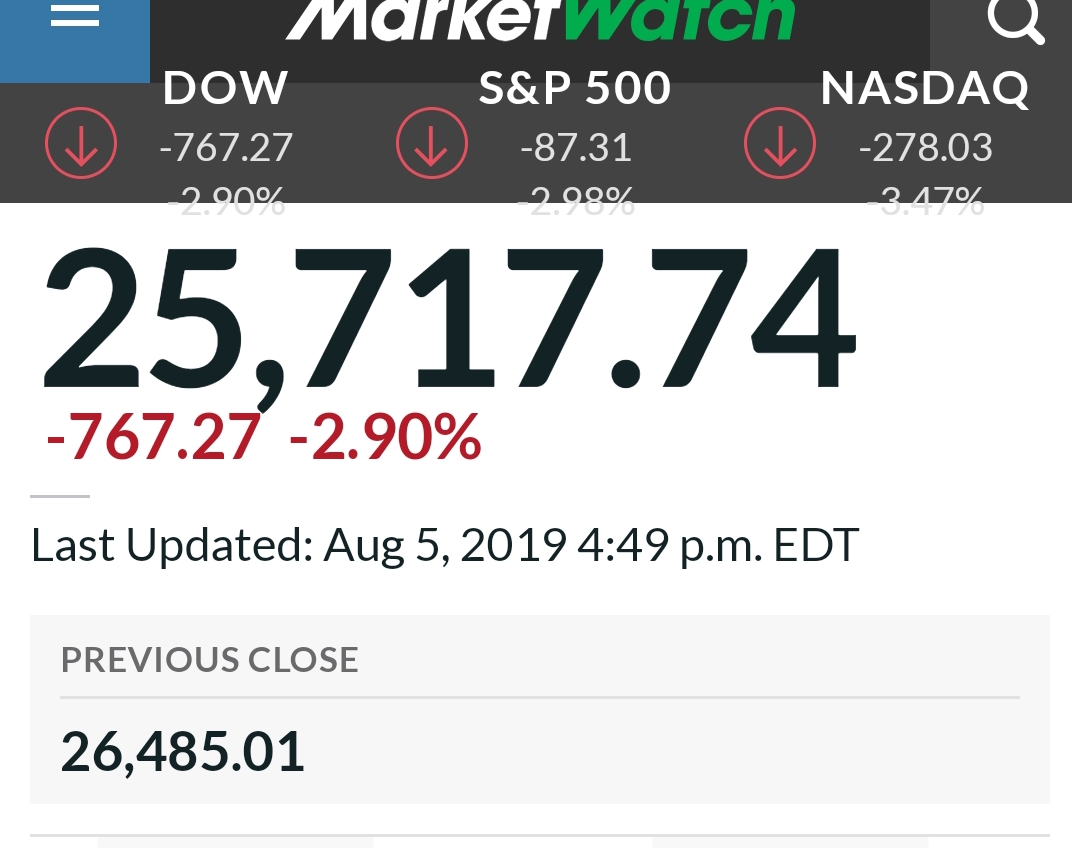
Task: Click the red -2.90% percent change
Action: pyautogui.click(x=386, y=438)
